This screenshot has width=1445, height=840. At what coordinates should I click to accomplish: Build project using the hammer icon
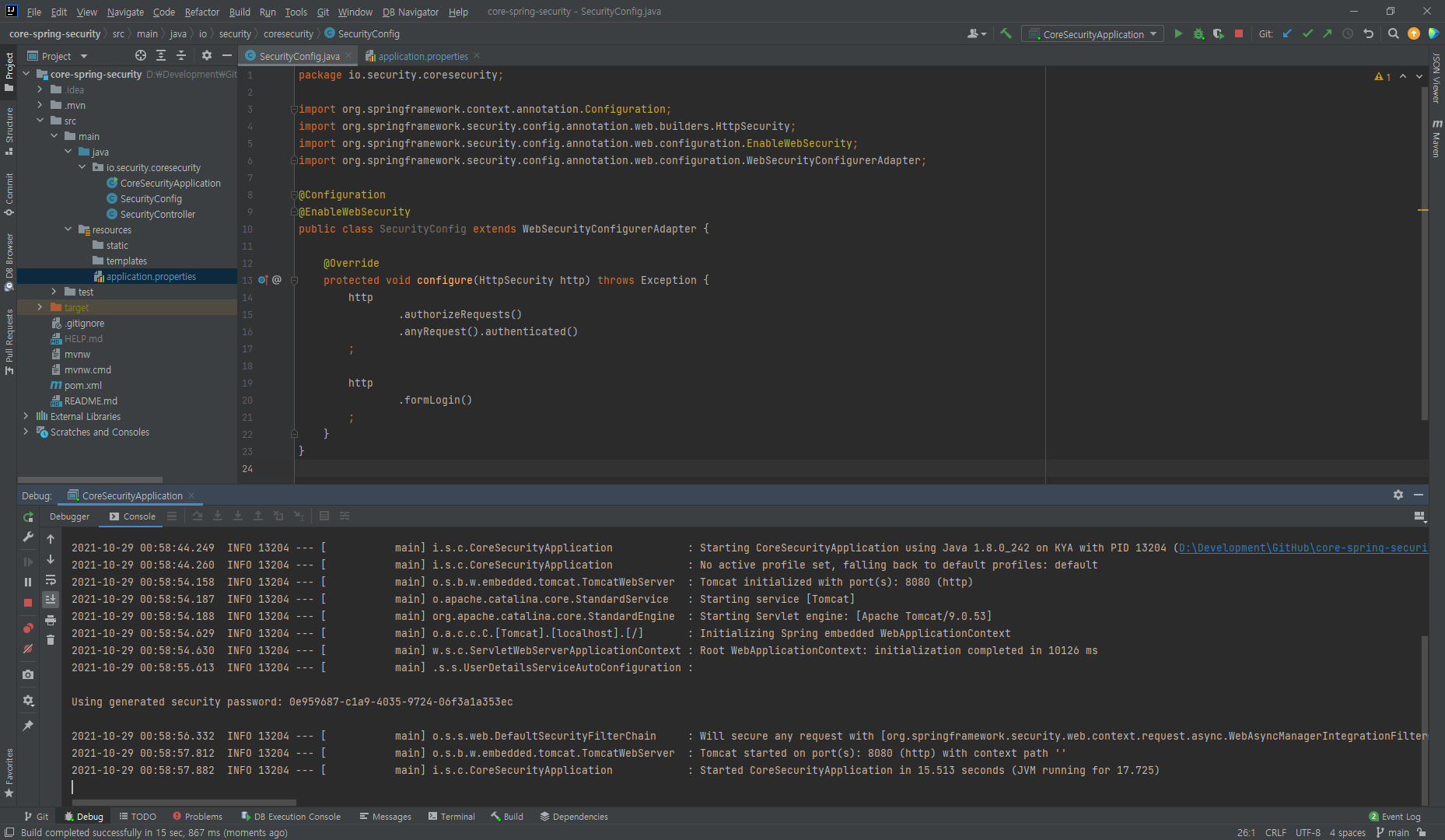pyautogui.click(x=1006, y=34)
